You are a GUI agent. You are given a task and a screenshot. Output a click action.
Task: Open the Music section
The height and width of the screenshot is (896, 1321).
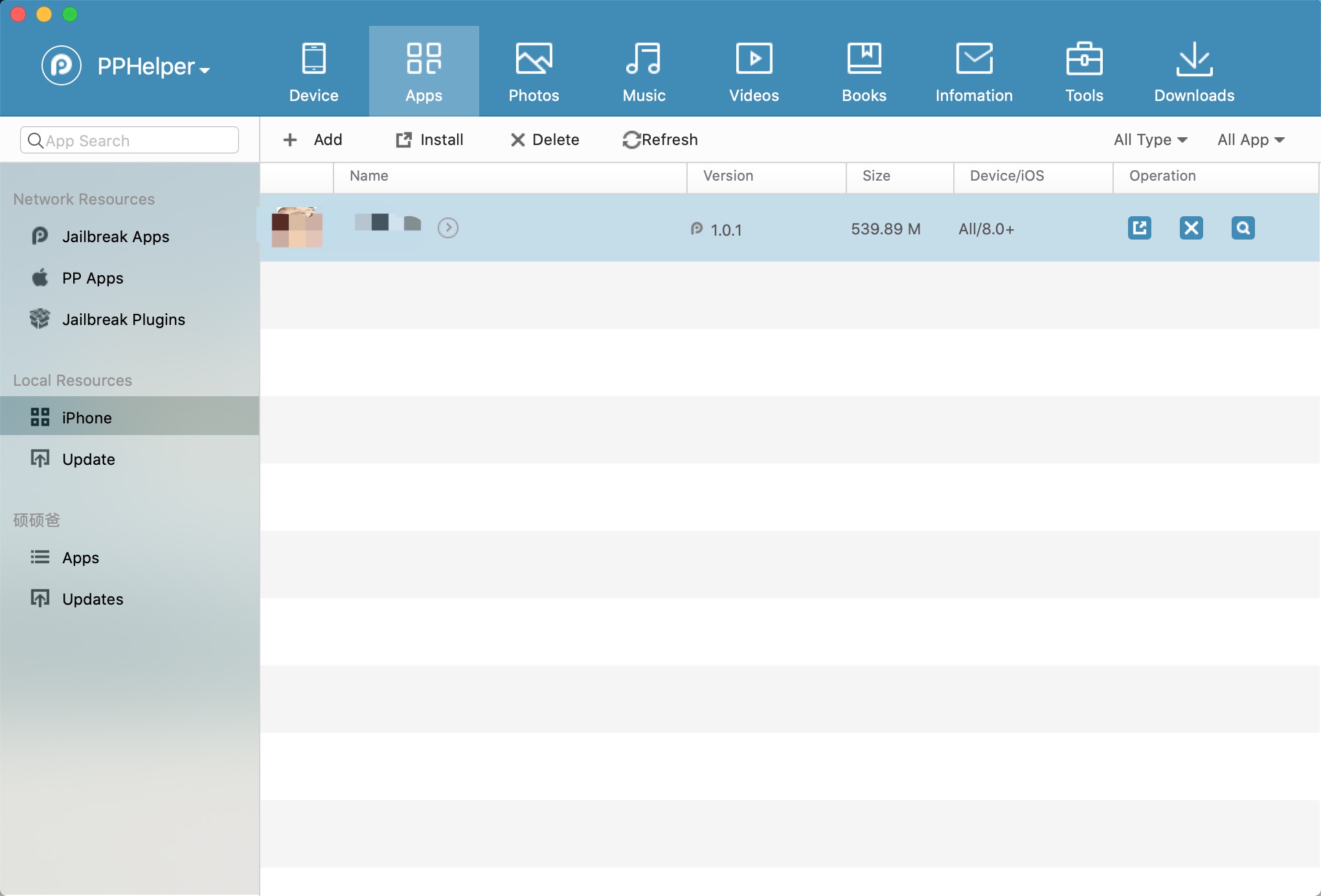coord(644,71)
